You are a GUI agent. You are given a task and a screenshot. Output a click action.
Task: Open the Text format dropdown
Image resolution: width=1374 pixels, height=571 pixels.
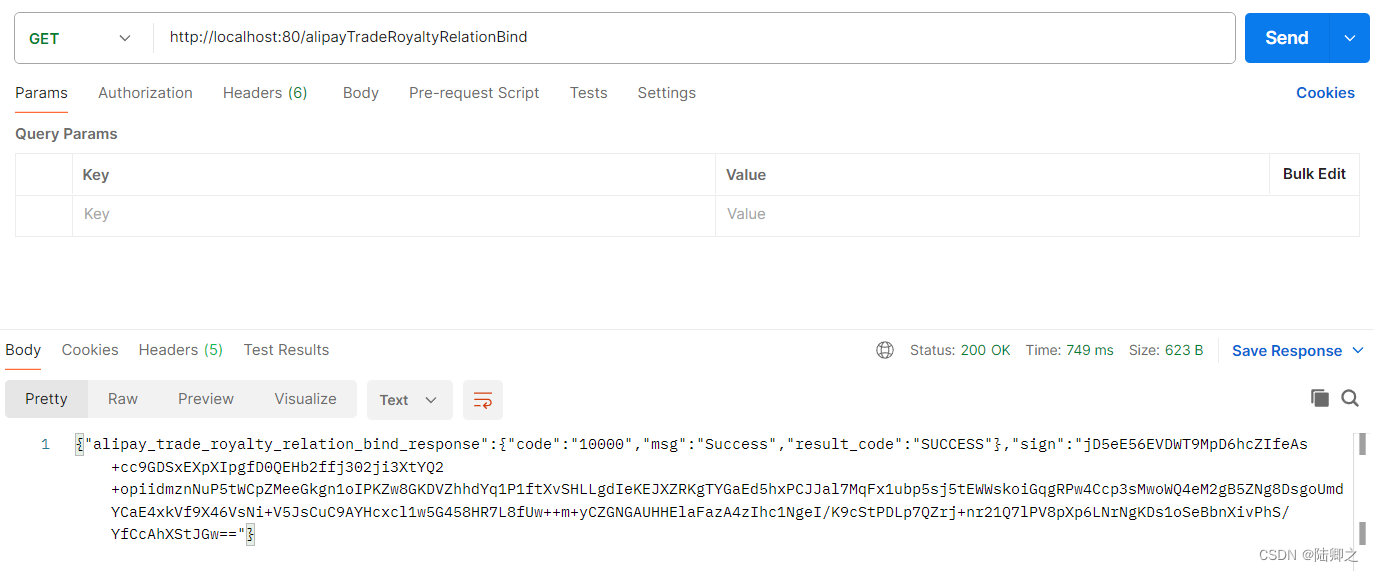pos(409,400)
